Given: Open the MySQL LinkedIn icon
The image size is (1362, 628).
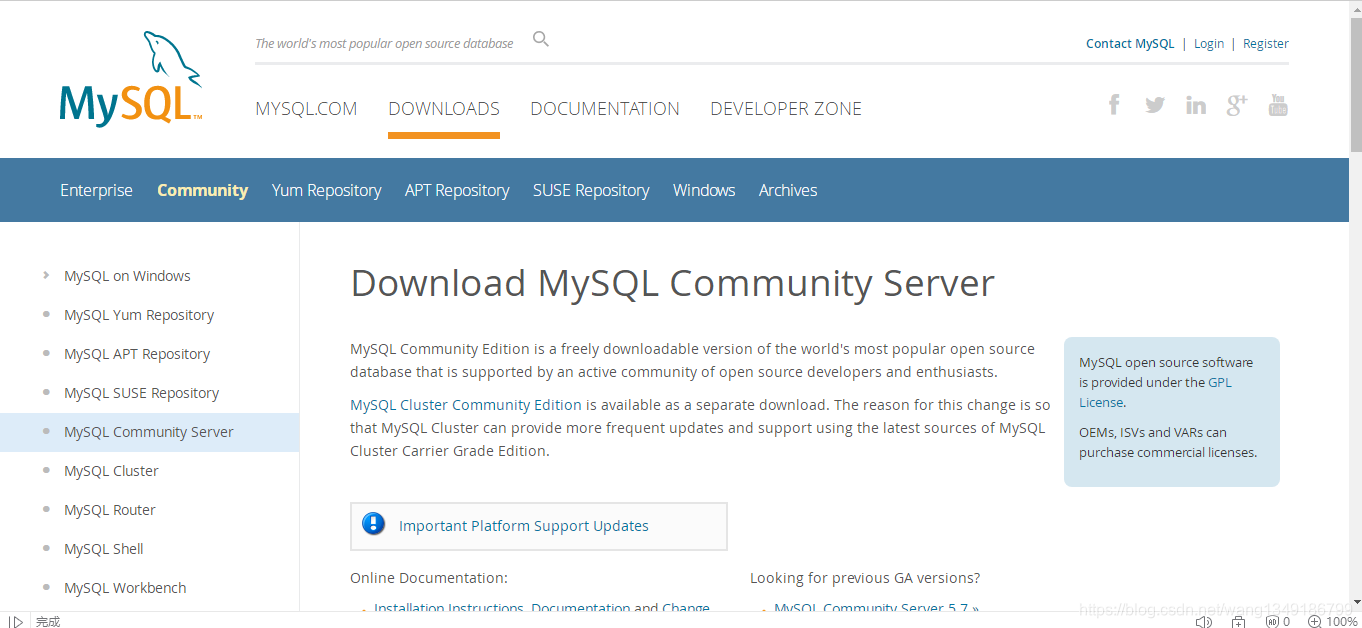Looking at the screenshot, I should pyautogui.click(x=1196, y=105).
